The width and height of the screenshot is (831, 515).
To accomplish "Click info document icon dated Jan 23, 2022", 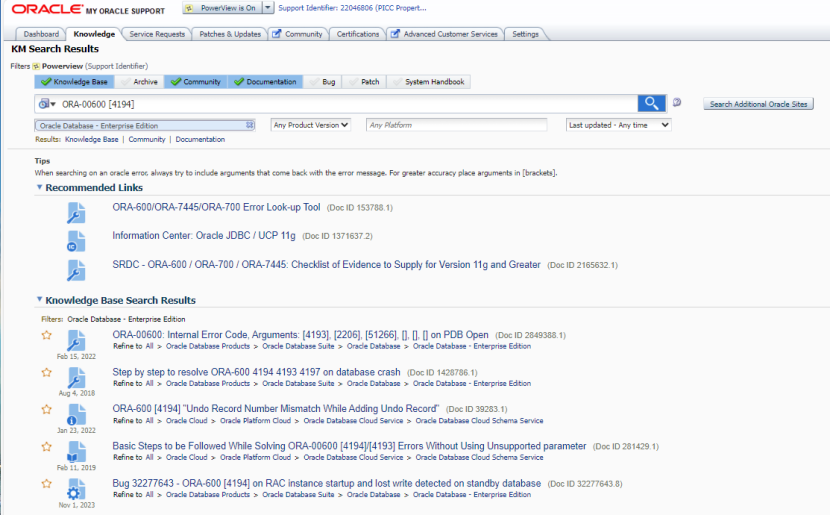I will (76, 415).
